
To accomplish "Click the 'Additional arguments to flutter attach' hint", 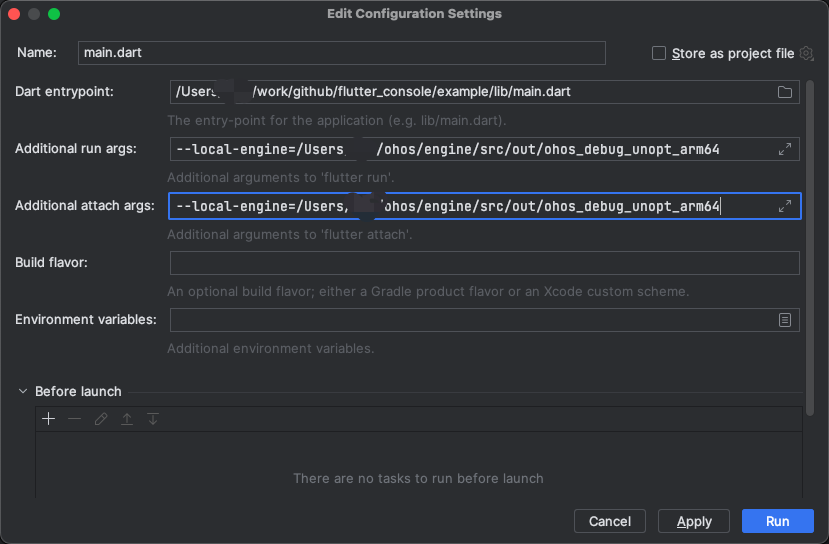I will click(290, 234).
